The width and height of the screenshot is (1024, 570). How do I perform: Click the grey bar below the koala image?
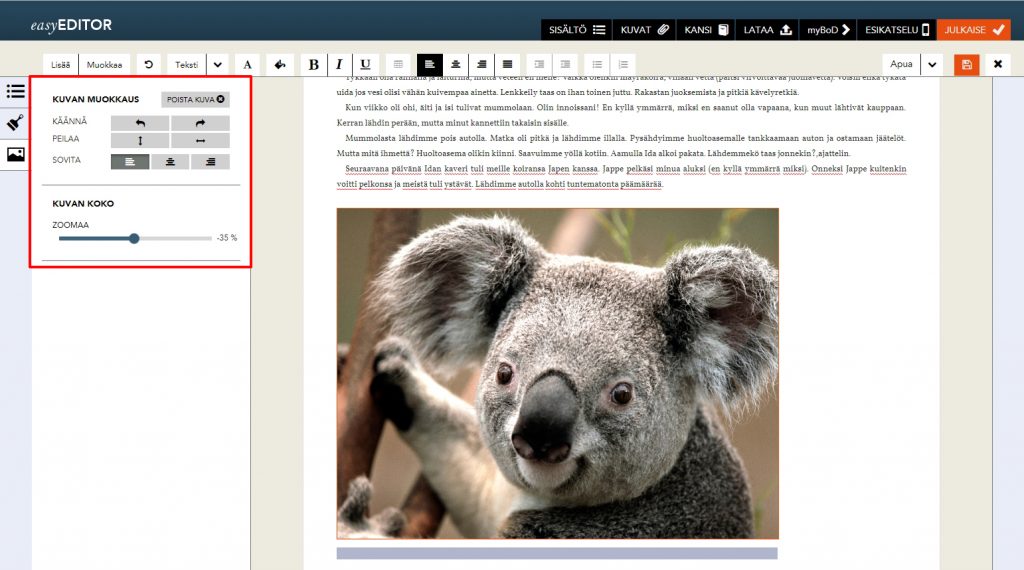(557, 554)
